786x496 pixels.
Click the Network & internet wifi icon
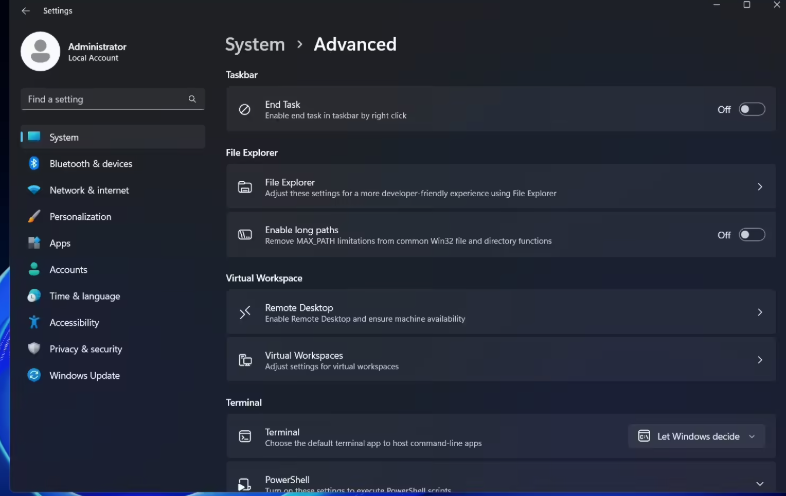click(x=34, y=190)
